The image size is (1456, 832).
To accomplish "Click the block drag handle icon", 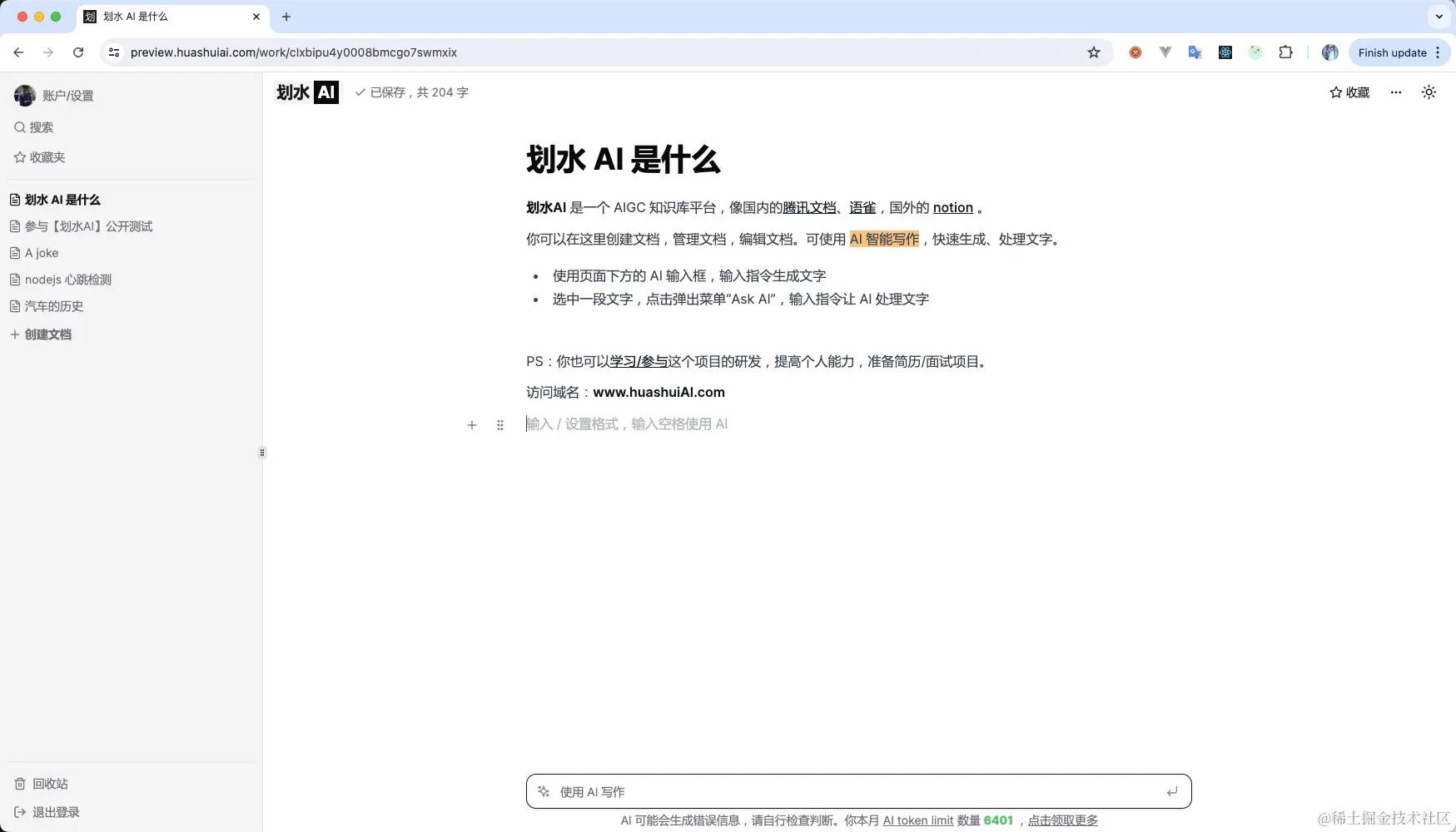I will [500, 425].
